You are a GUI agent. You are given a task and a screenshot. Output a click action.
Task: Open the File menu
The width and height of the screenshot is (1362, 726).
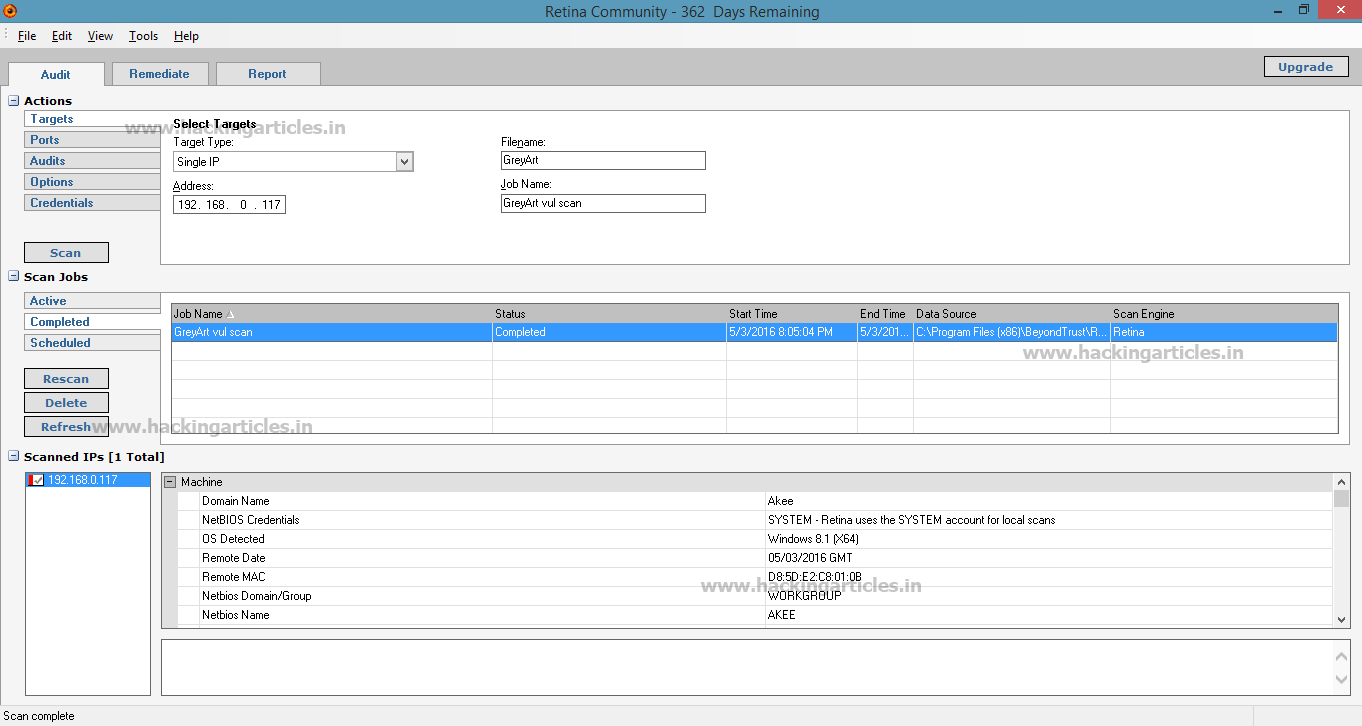click(x=27, y=36)
